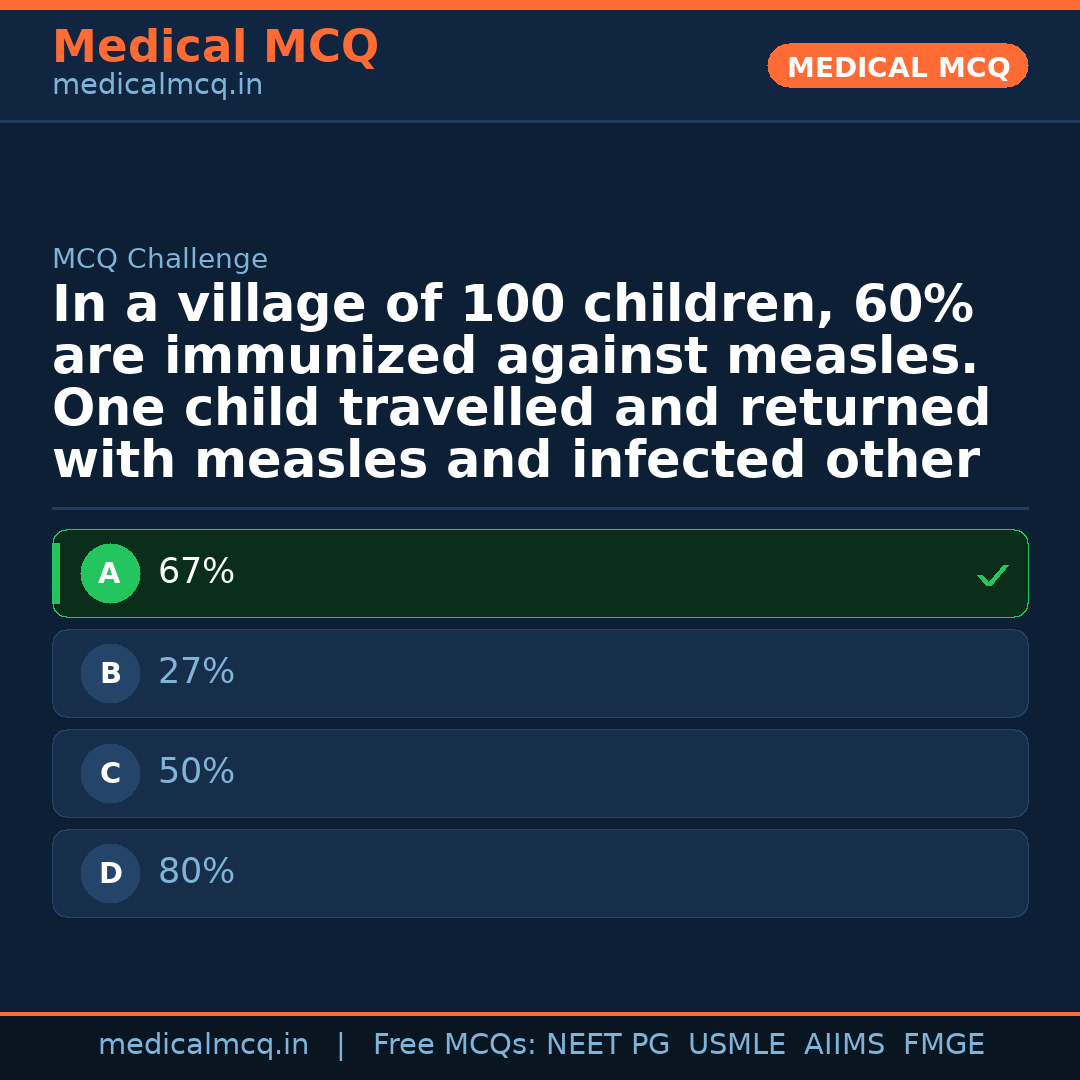Select FMGE in the footer
Screen dimensions: 1080x1080
(x=943, y=1045)
